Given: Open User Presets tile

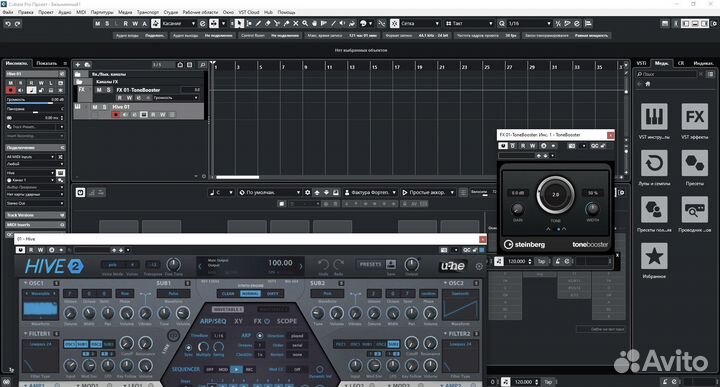Looking at the screenshot, I should tap(654, 209).
